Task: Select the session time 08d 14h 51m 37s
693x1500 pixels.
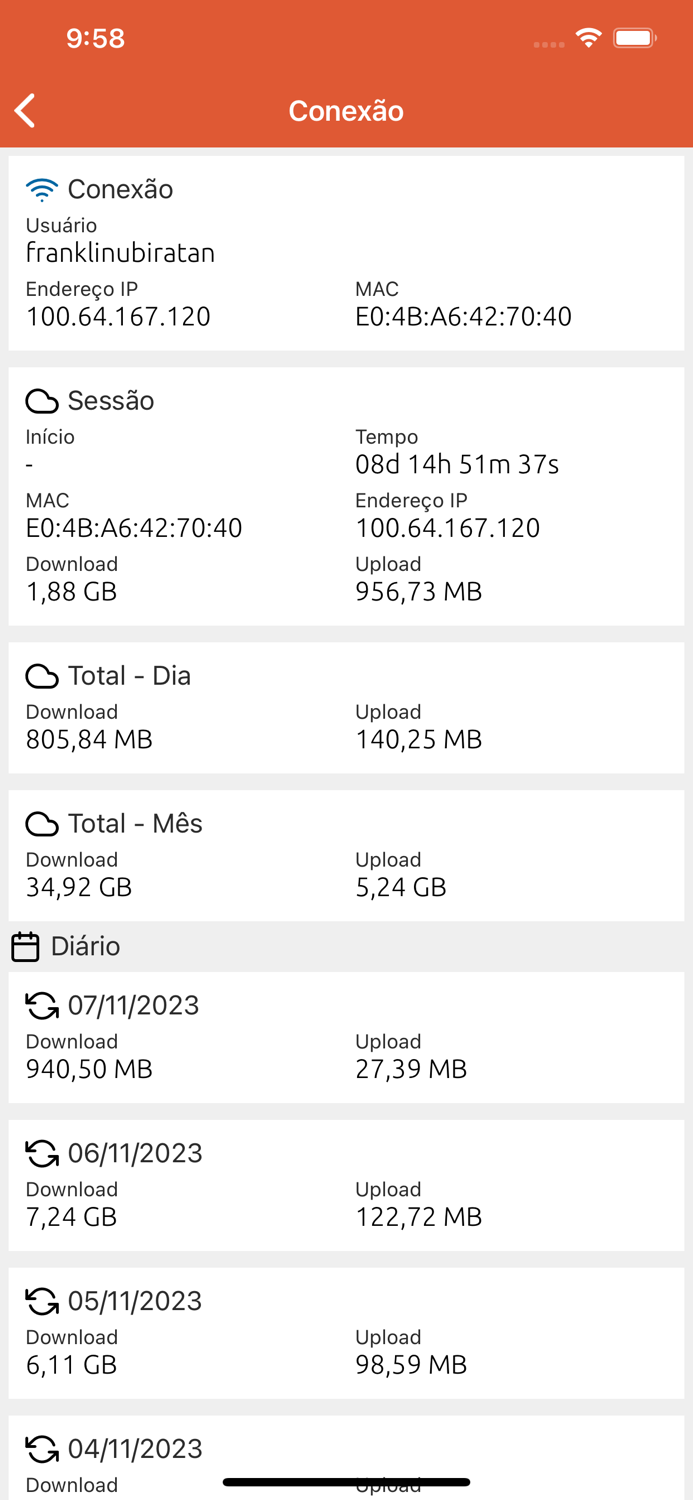Action: pos(457,465)
